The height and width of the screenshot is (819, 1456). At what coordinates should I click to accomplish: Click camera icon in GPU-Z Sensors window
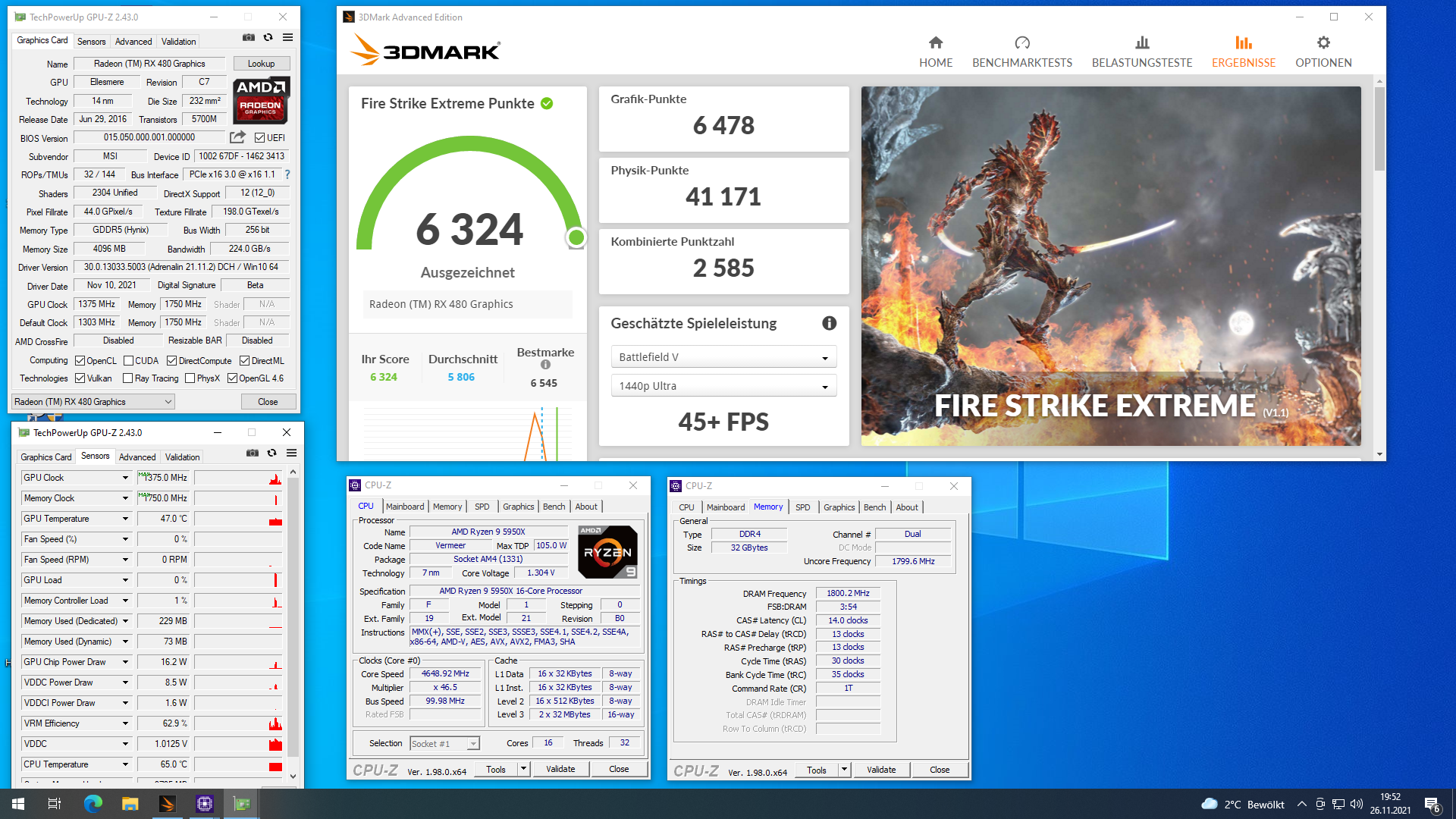[253, 453]
